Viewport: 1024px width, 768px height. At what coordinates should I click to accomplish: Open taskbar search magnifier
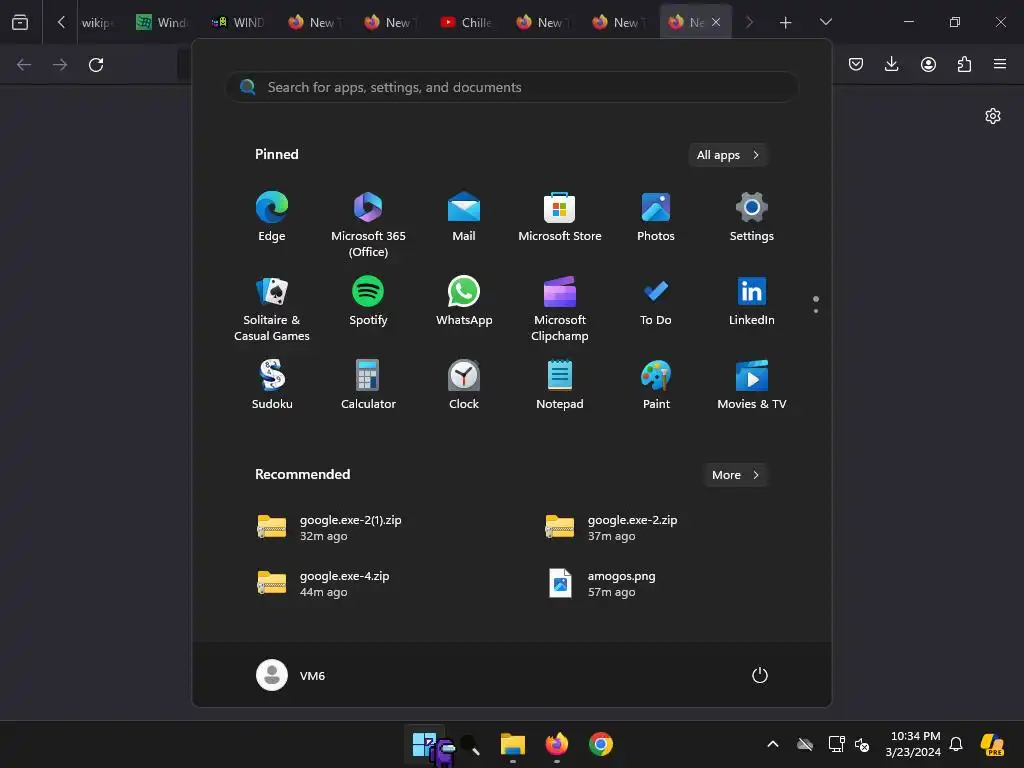[x=470, y=744]
